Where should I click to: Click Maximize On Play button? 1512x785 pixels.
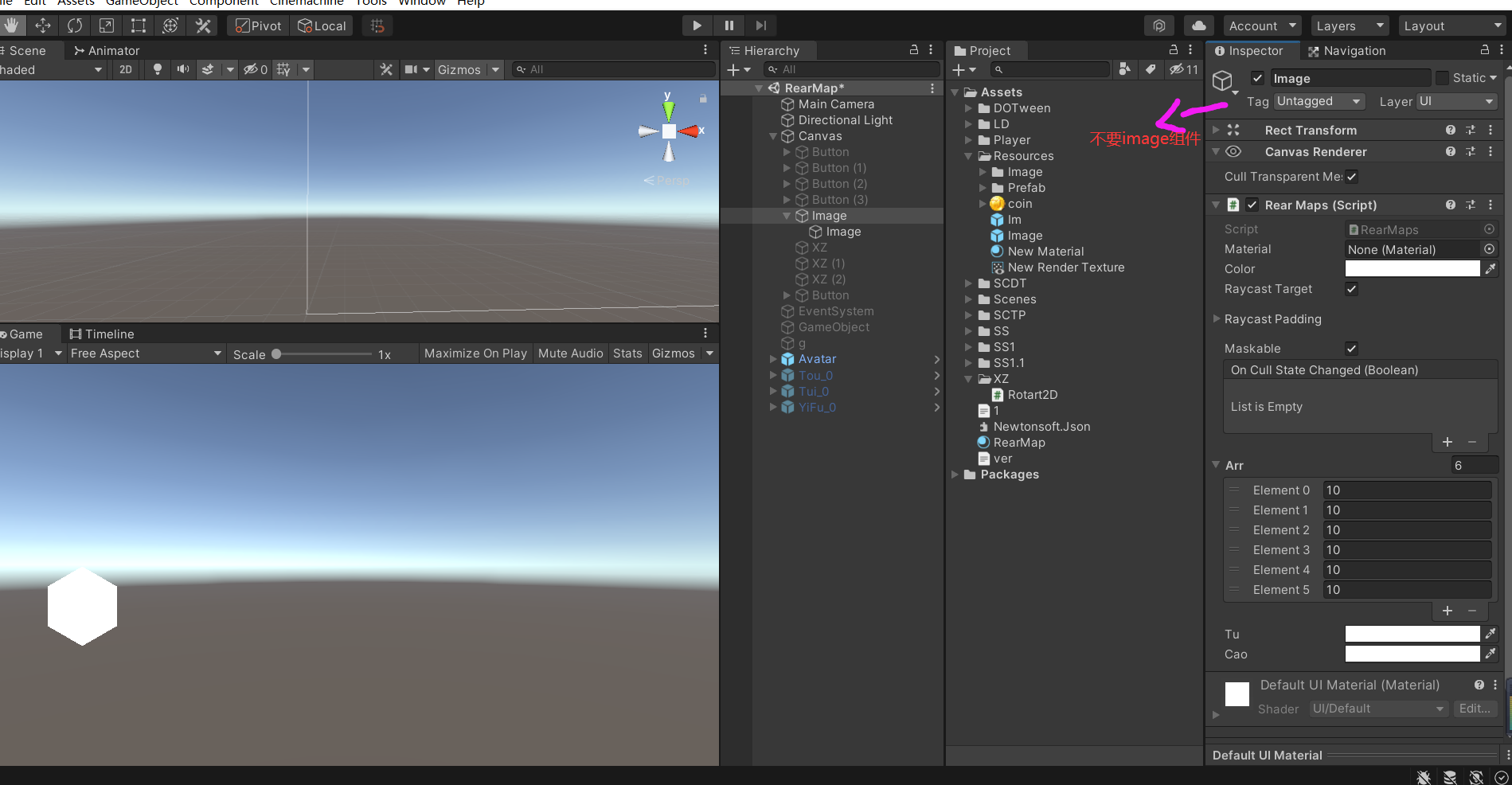click(475, 353)
